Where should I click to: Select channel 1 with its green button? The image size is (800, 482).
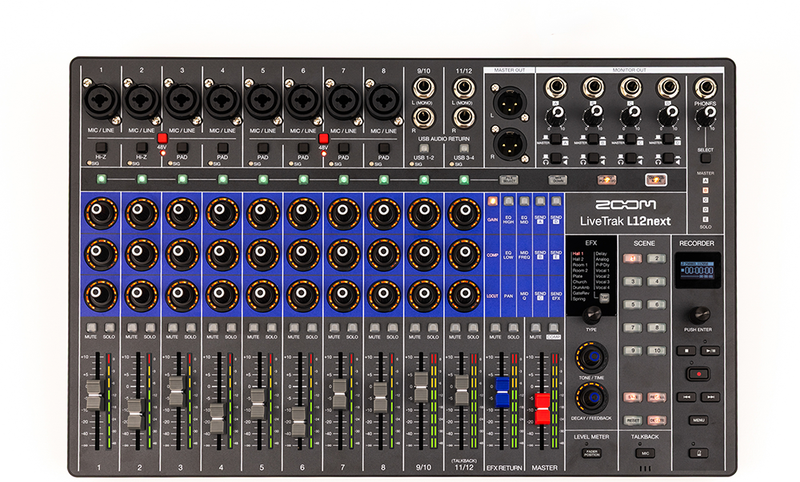coord(102,179)
